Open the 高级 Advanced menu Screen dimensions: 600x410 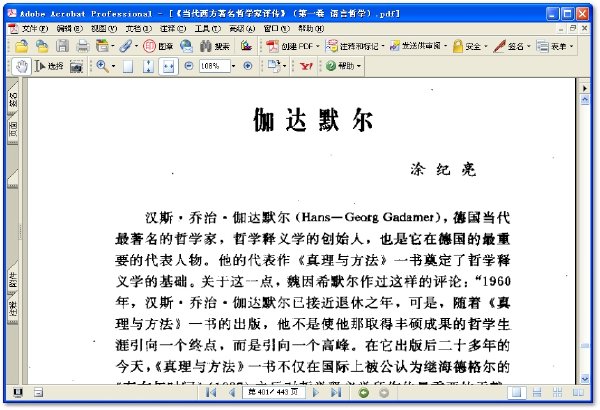tap(242, 28)
